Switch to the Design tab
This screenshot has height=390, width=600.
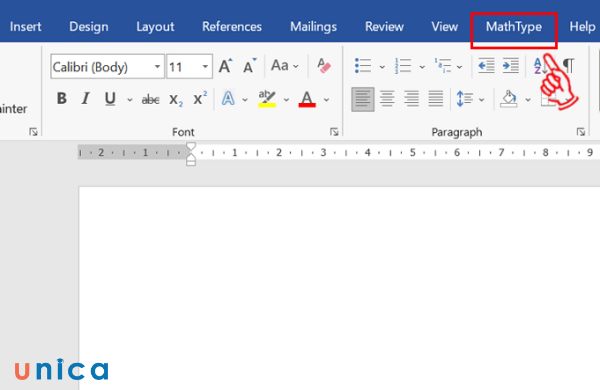88,26
